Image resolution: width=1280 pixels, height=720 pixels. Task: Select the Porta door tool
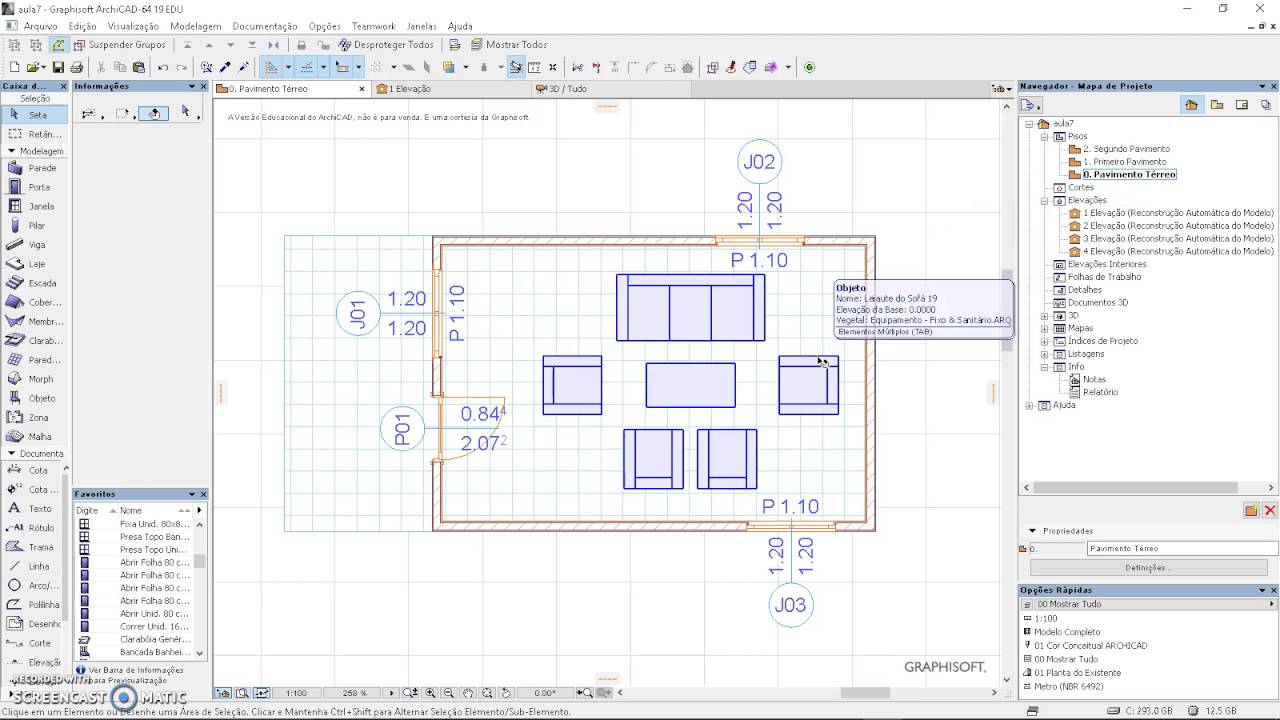[35, 187]
